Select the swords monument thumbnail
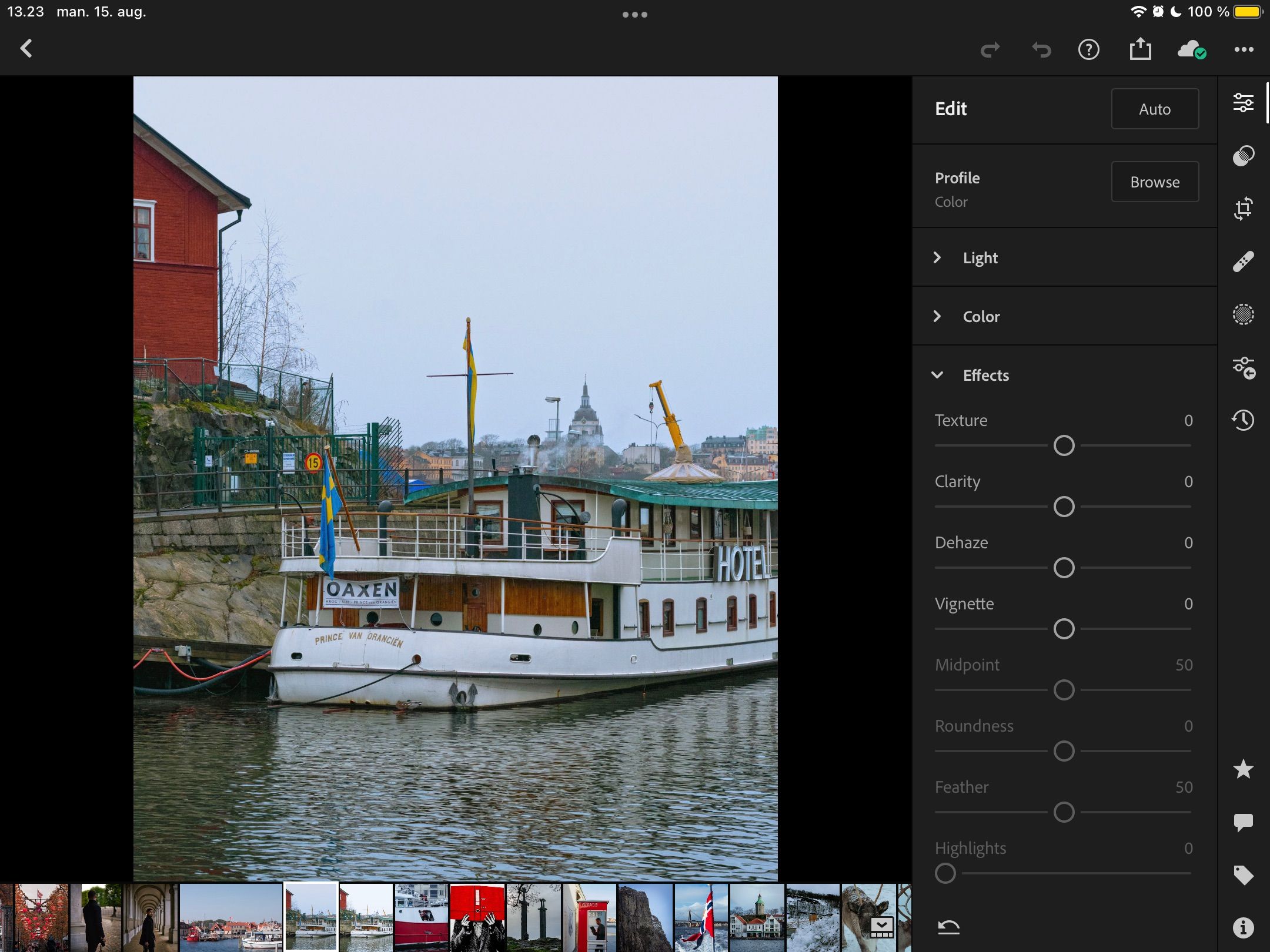The width and height of the screenshot is (1270, 952). 533,917
